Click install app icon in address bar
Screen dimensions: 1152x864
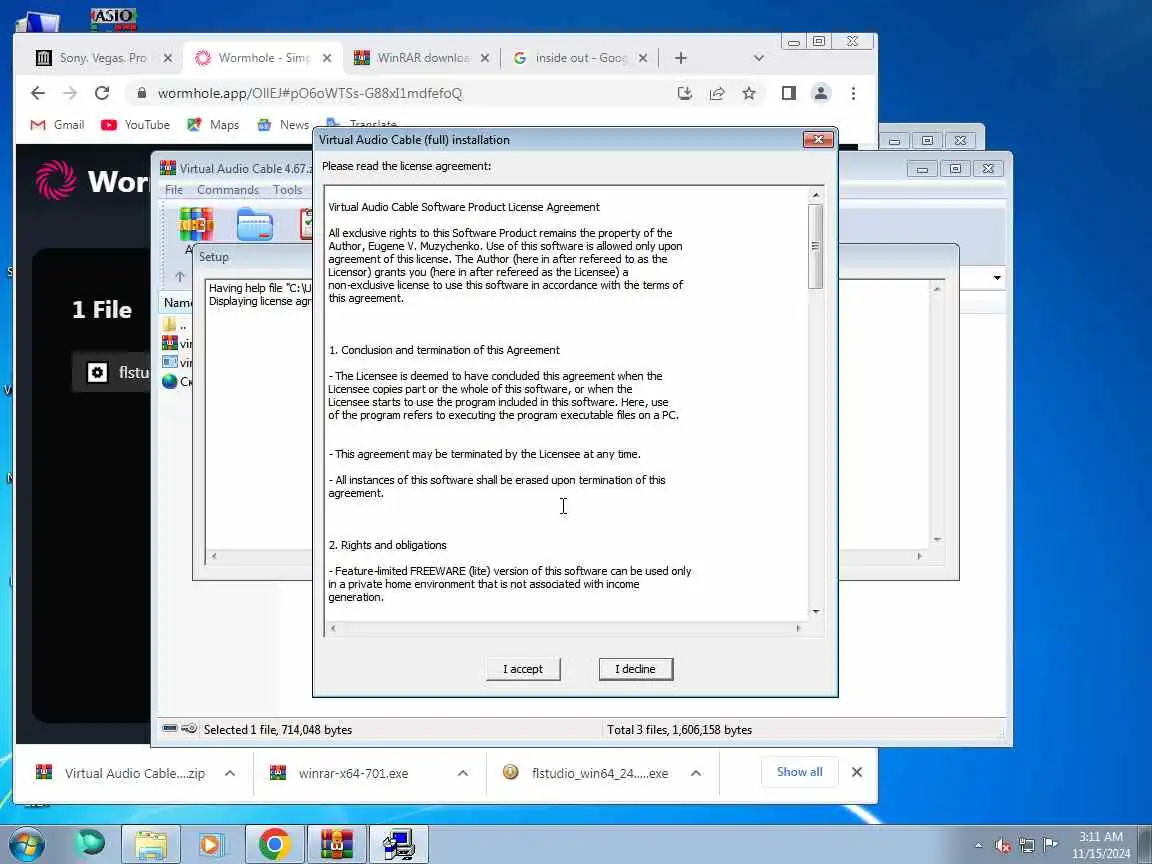pos(685,93)
